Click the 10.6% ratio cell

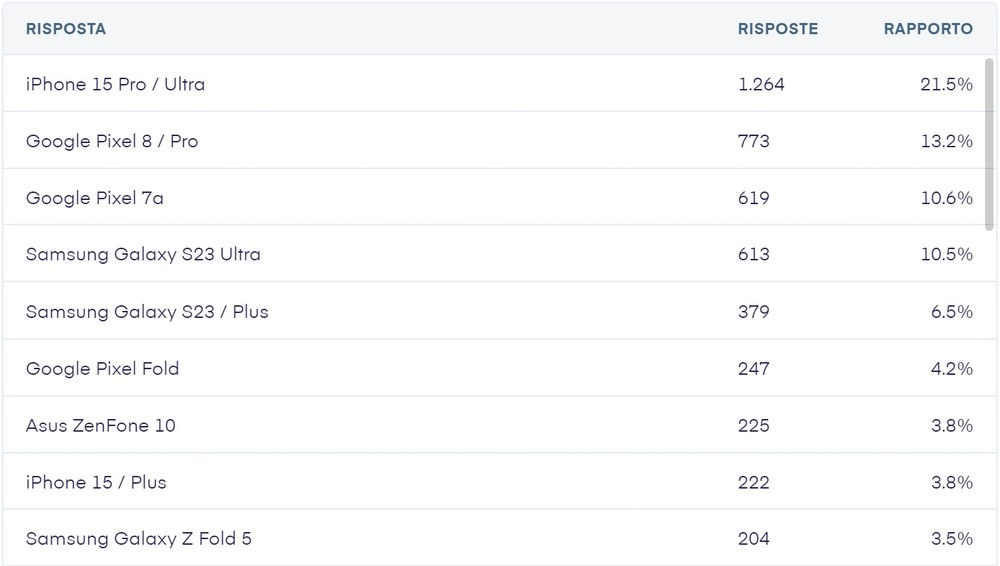point(946,199)
